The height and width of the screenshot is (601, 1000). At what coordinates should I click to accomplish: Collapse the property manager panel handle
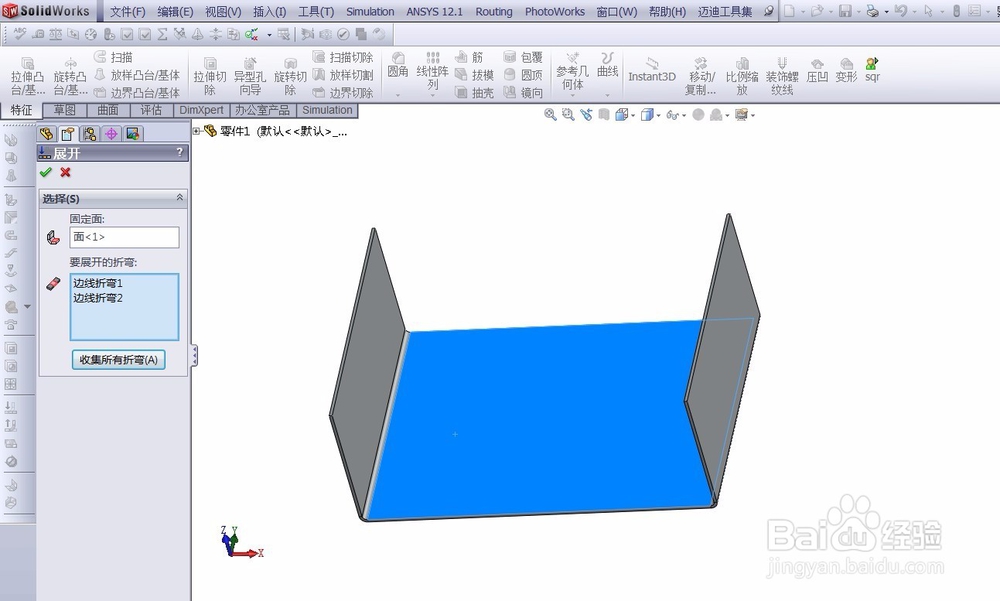coord(194,356)
